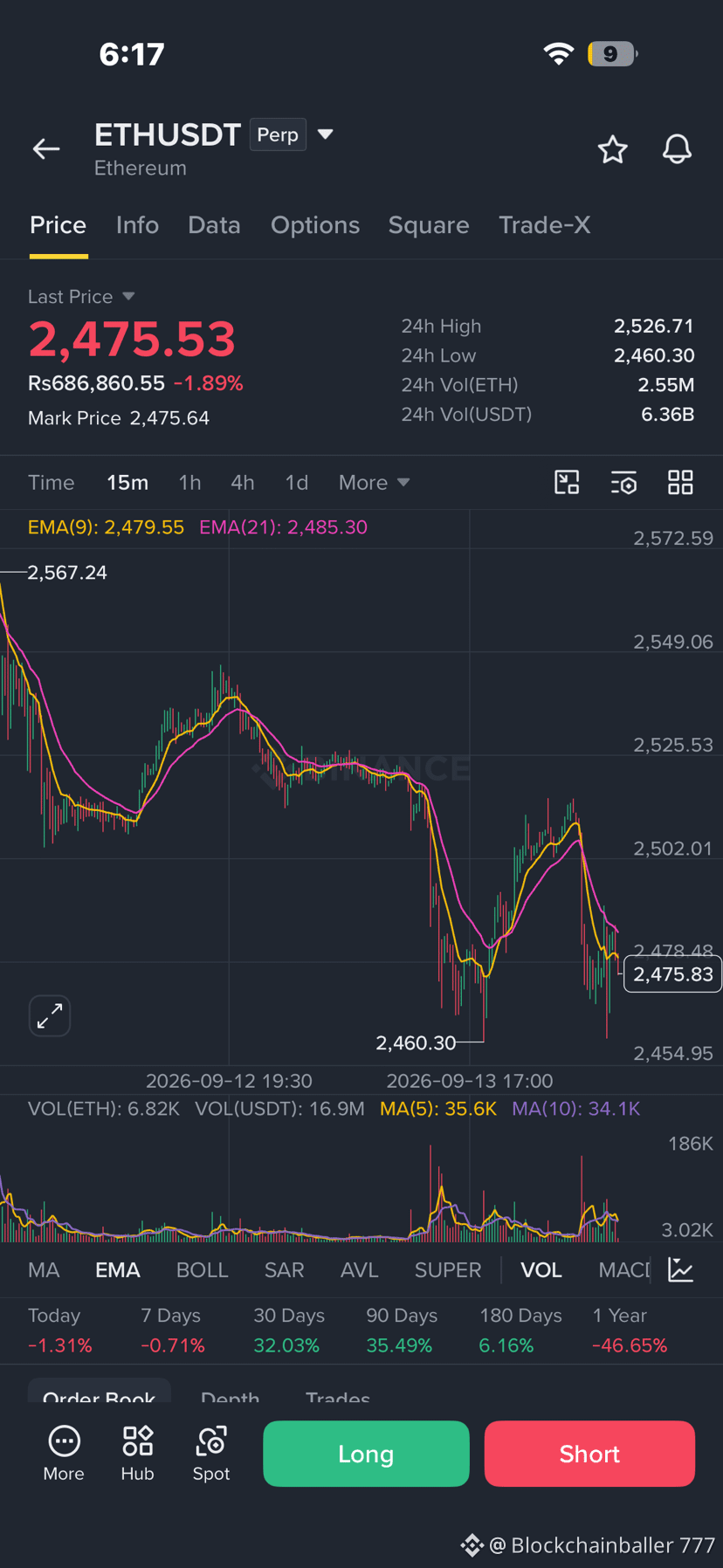This screenshot has width=723, height=1568.
Task: Open the Hub icon
Action: point(137,1454)
